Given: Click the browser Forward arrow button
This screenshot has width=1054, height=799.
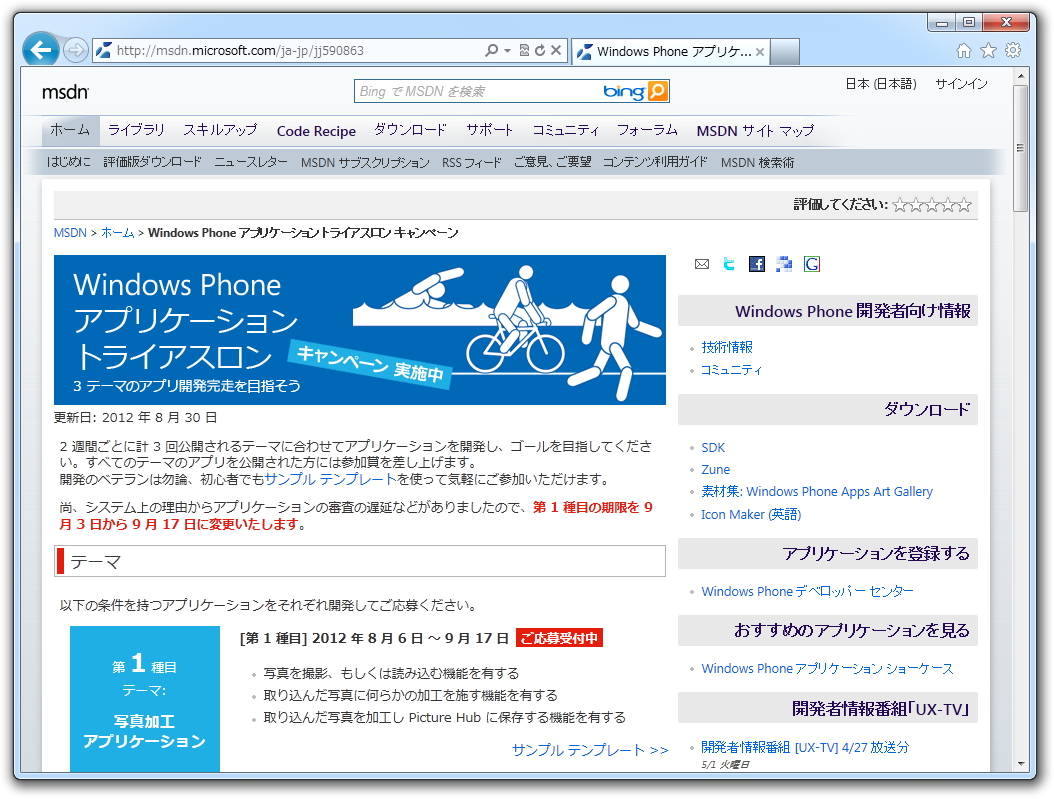Looking at the screenshot, I should point(76,50).
